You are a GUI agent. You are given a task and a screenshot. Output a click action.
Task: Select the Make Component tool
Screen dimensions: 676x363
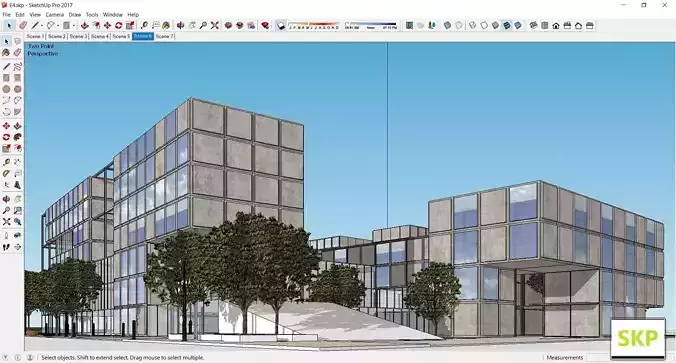(17, 41)
